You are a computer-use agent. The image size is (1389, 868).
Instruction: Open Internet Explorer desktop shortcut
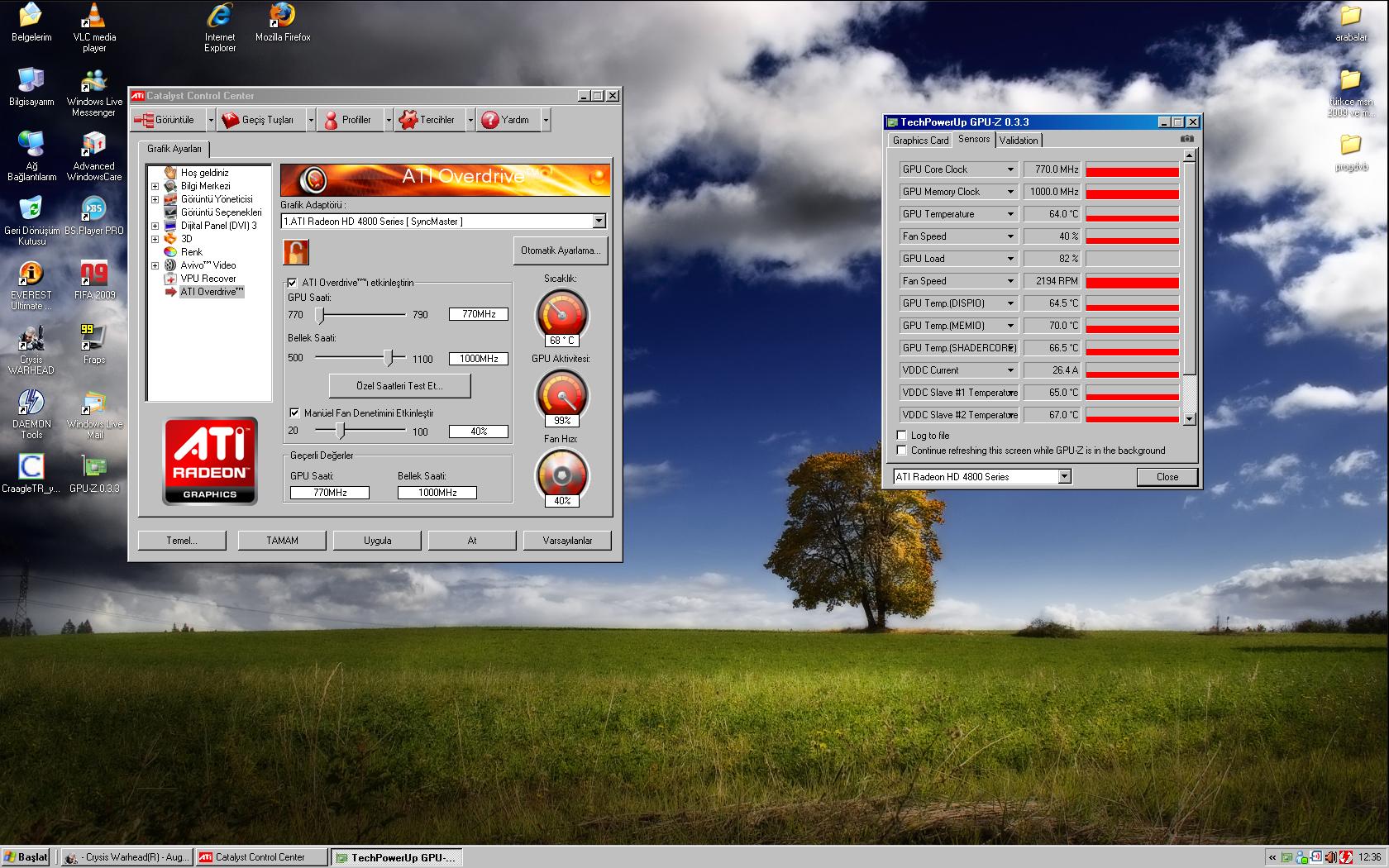coord(220,27)
